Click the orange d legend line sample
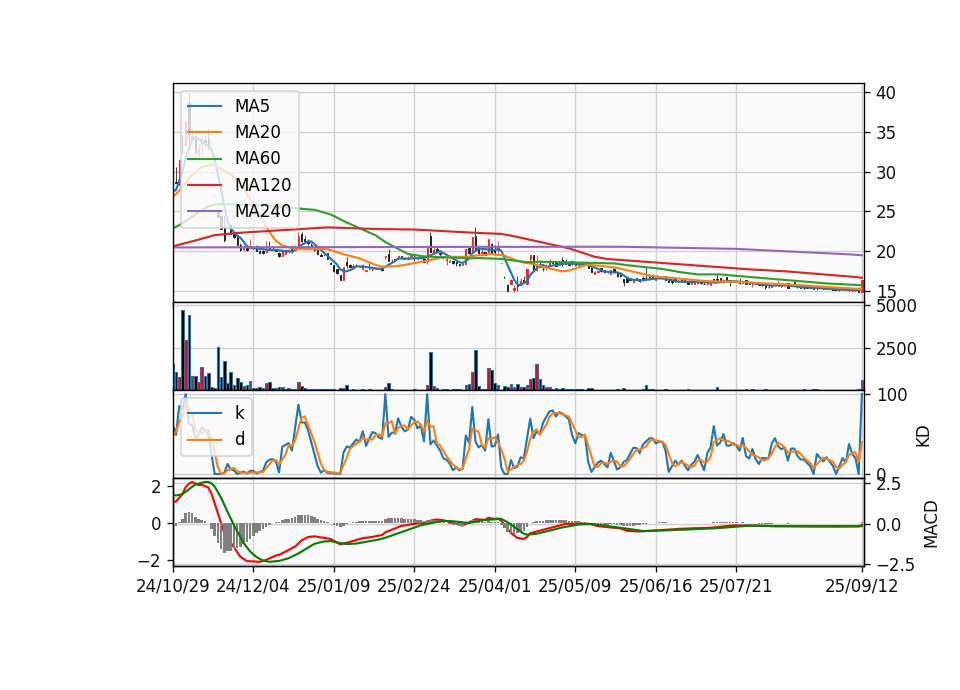 [x=204, y=439]
